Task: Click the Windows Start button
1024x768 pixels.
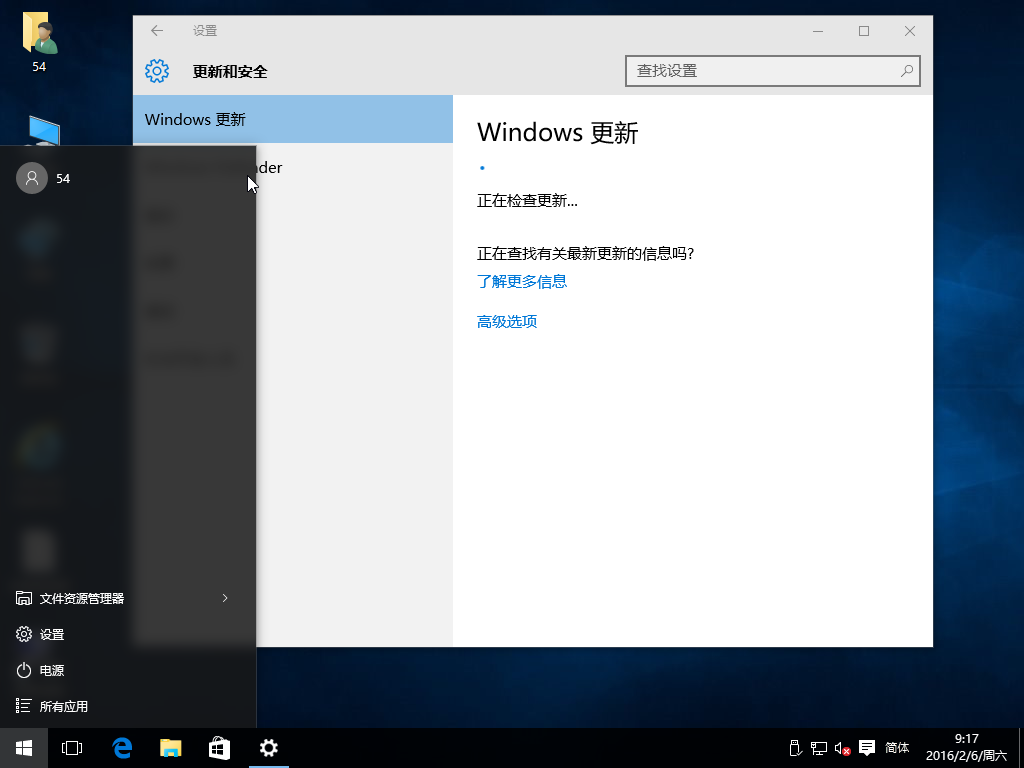Action: [24, 748]
